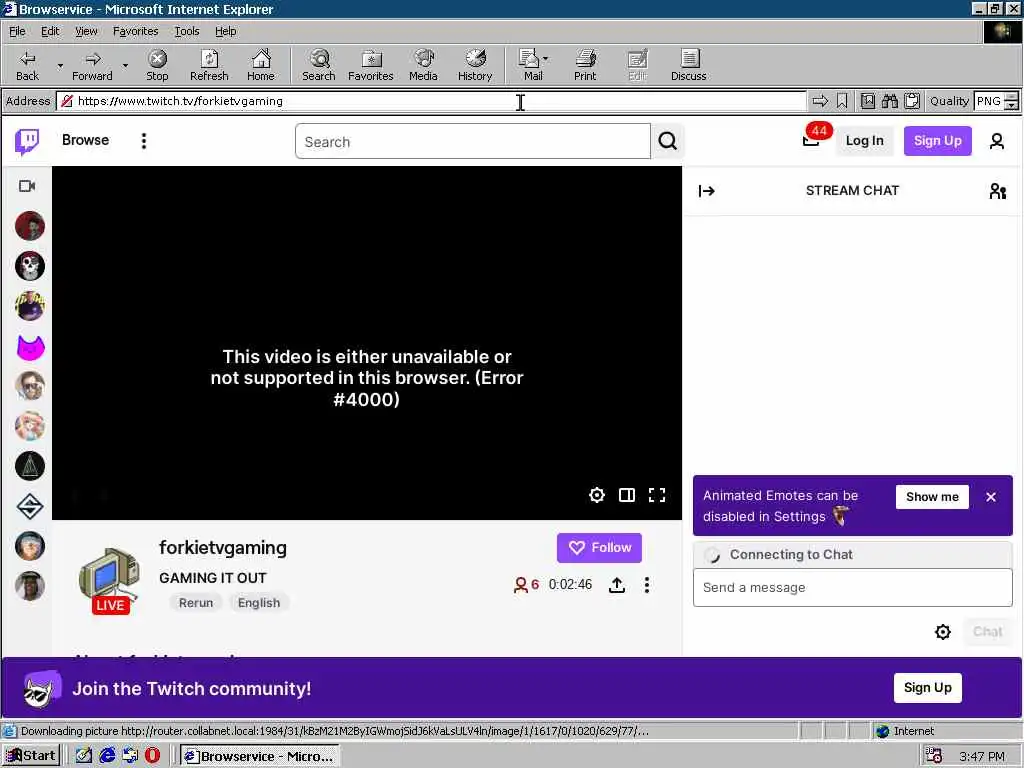The width and height of the screenshot is (1024, 768).
Task: Open the black triangle channel avatar
Action: [x=30, y=466]
